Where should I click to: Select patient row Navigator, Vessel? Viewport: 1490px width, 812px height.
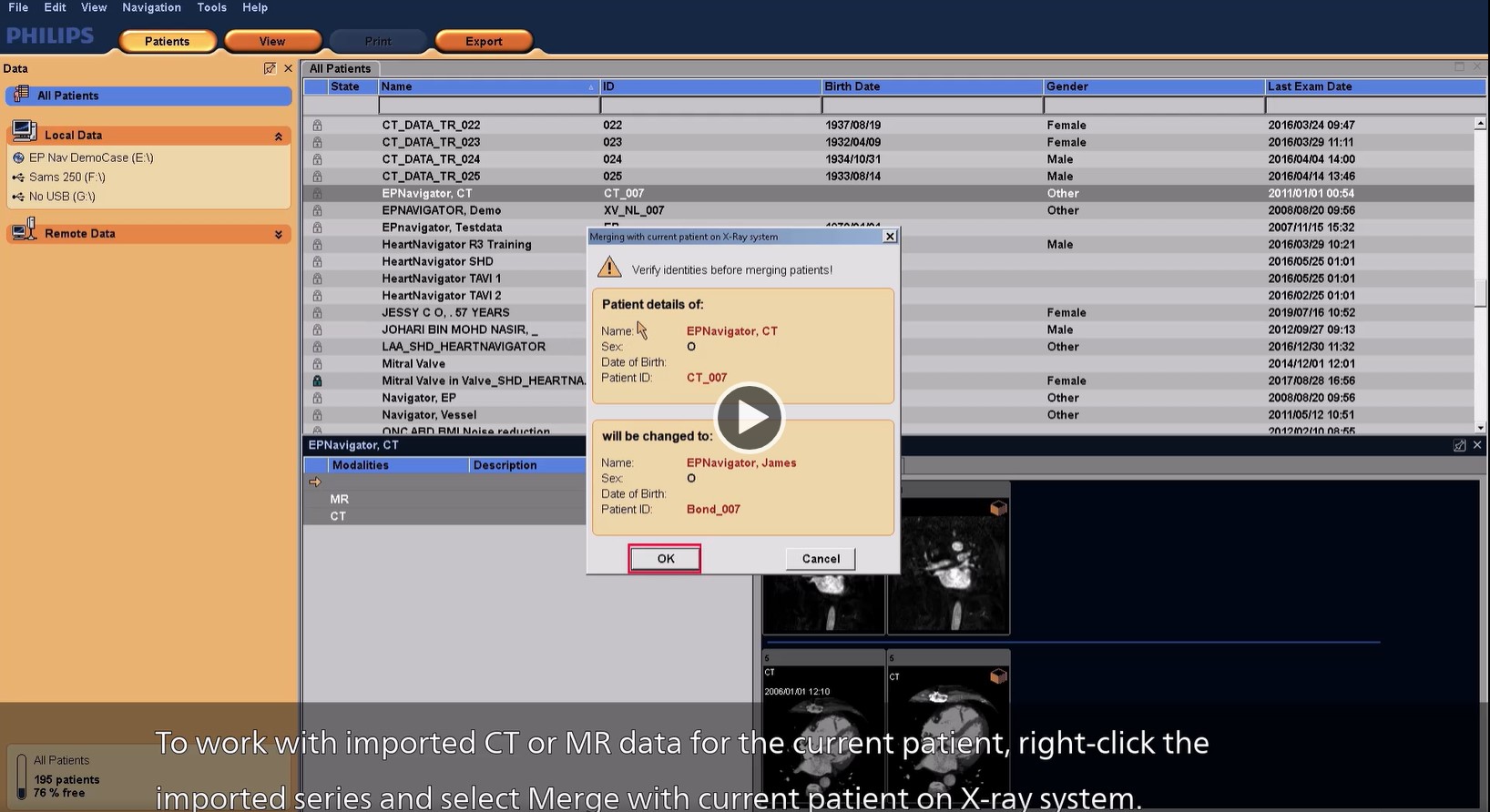(x=888, y=415)
